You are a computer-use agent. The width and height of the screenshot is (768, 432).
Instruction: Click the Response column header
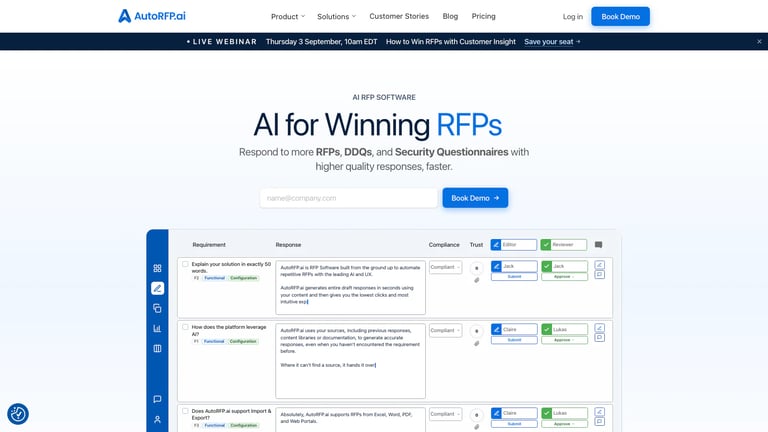click(288, 244)
